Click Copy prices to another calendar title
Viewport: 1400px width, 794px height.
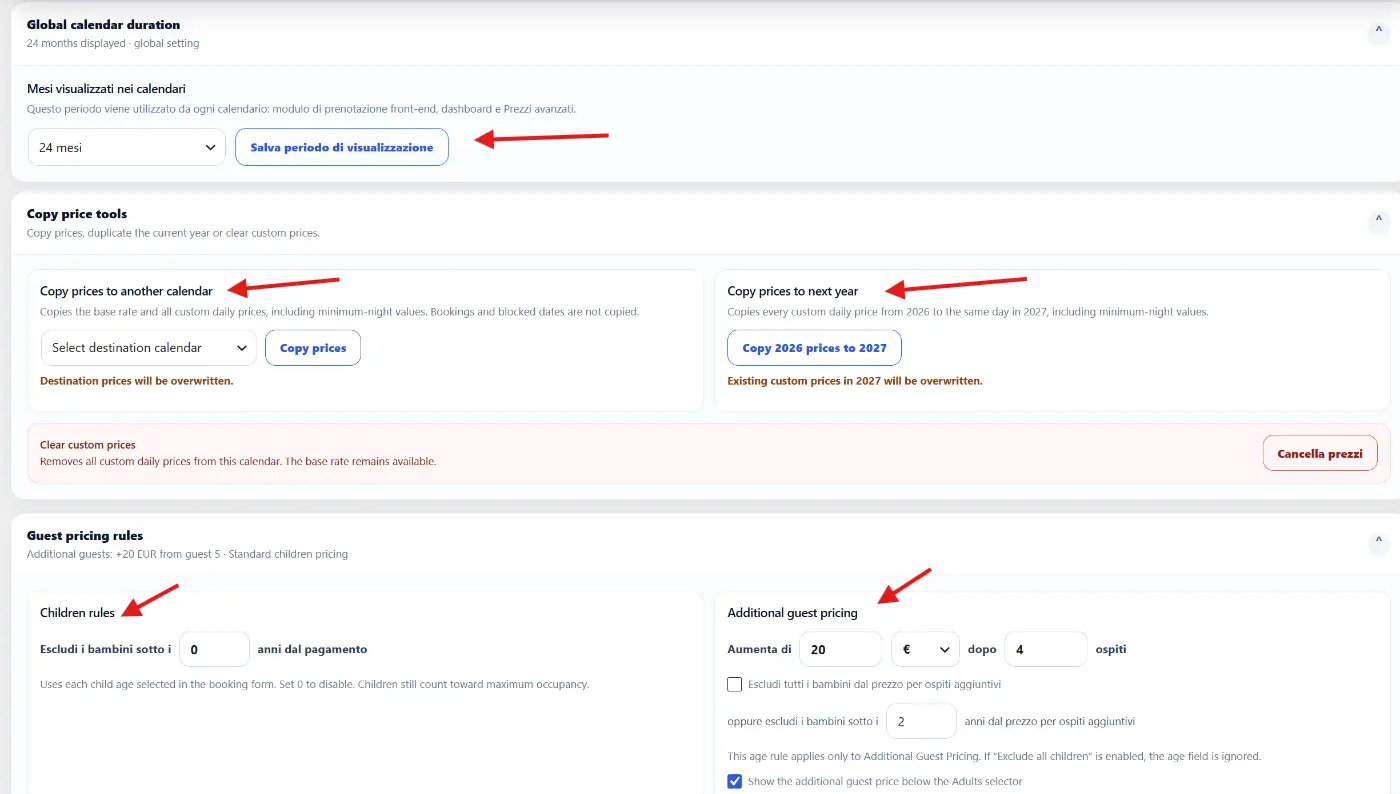(x=126, y=291)
